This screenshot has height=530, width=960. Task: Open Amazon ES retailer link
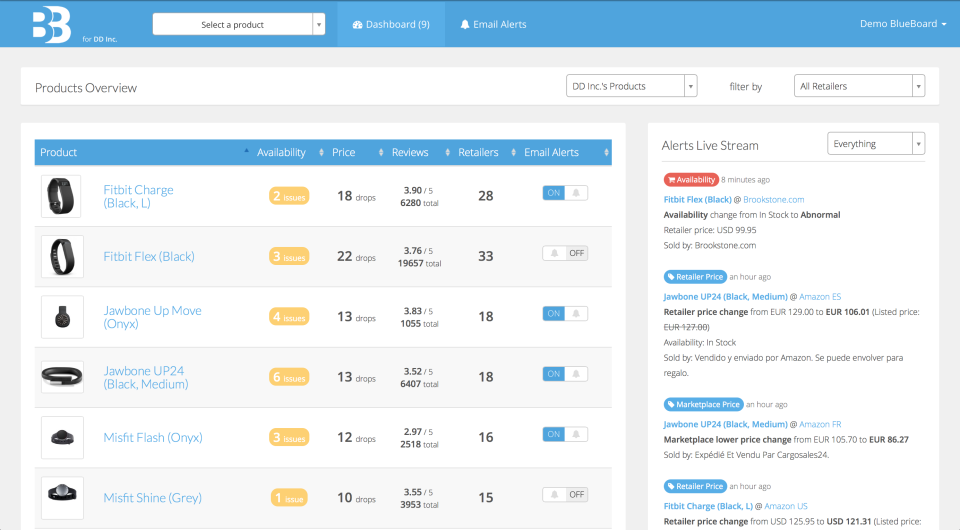pos(820,297)
